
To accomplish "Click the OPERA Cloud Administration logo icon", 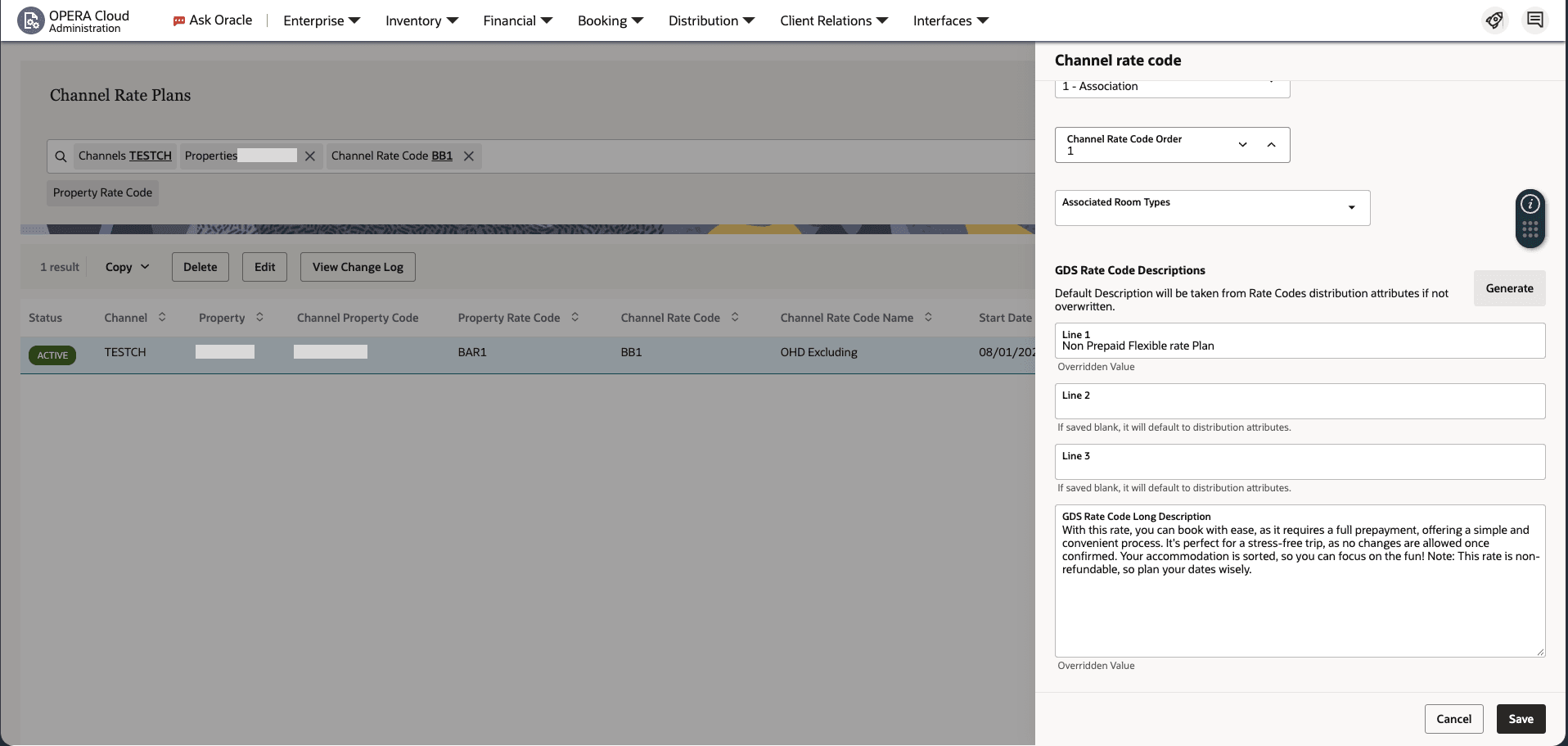I will pyautogui.click(x=30, y=20).
